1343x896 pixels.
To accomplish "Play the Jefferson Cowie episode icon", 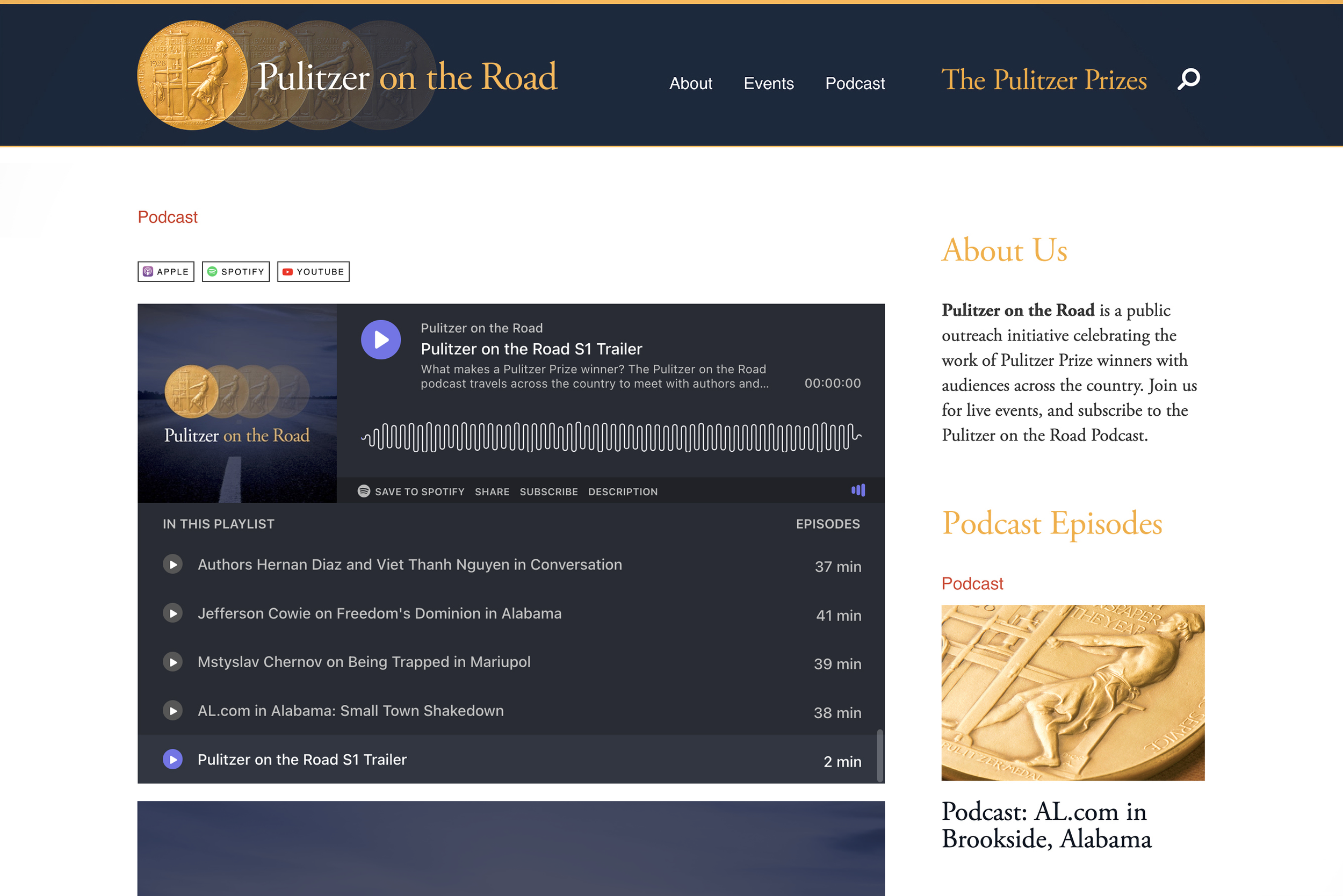I will pos(172,613).
